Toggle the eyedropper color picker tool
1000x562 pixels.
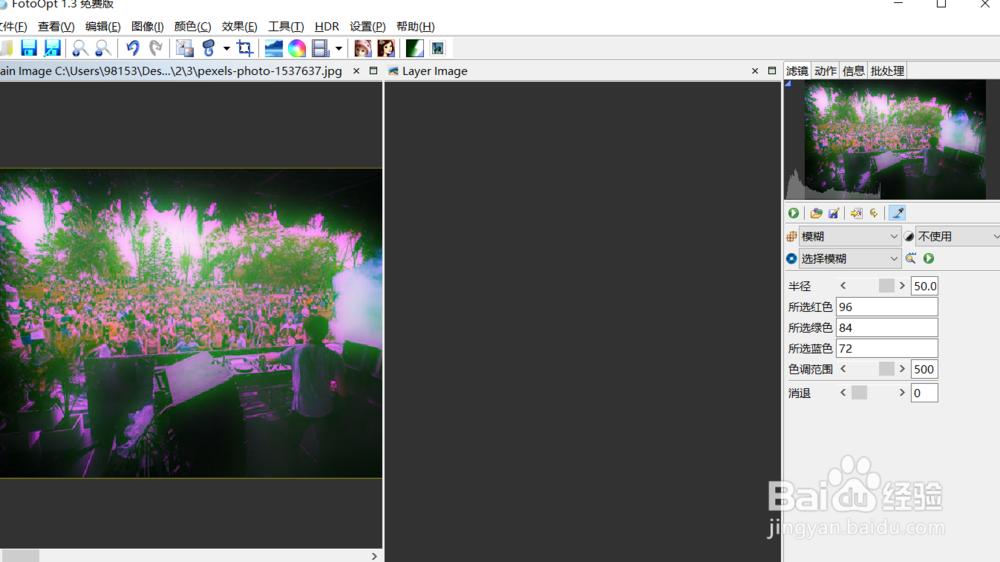point(897,213)
